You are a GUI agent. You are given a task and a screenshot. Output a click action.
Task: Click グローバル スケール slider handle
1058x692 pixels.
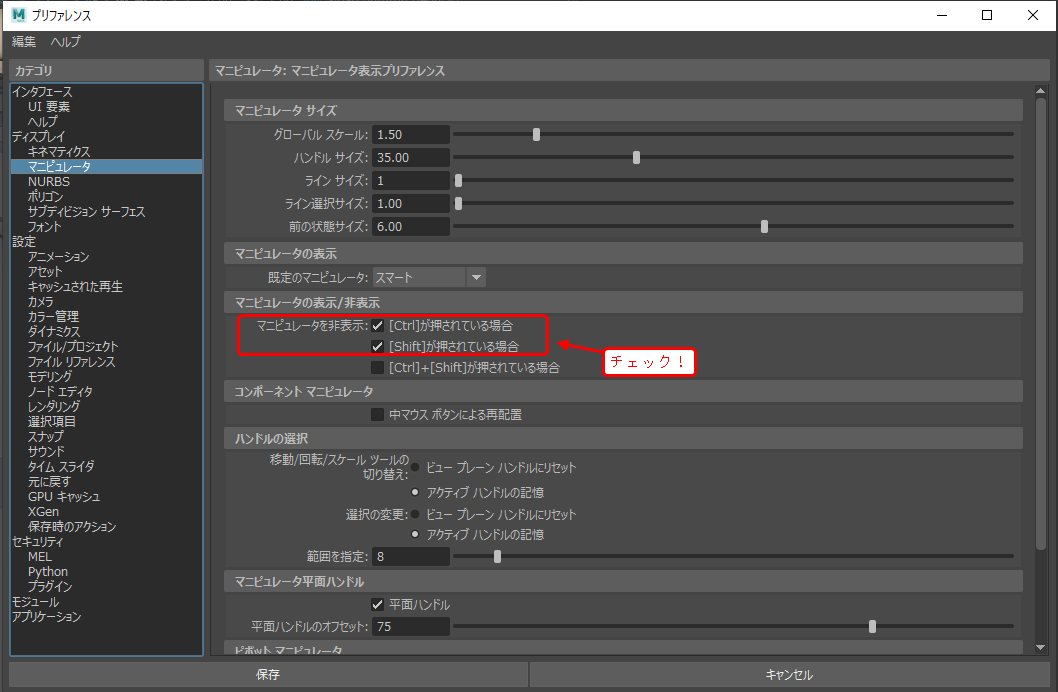pos(536,135)
